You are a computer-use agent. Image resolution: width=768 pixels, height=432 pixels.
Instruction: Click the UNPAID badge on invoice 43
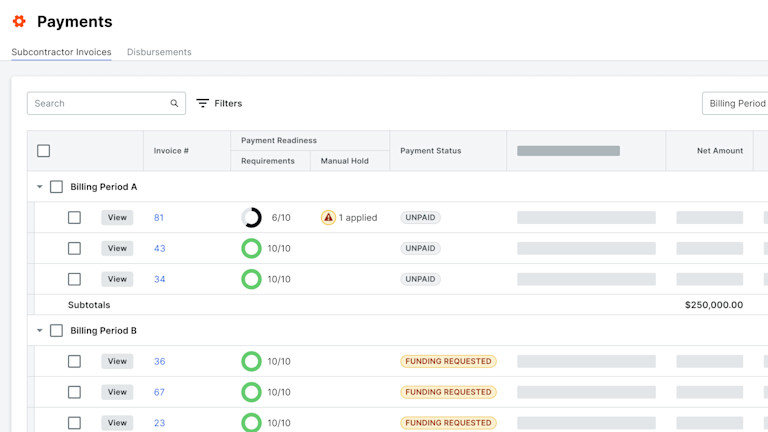420,248
